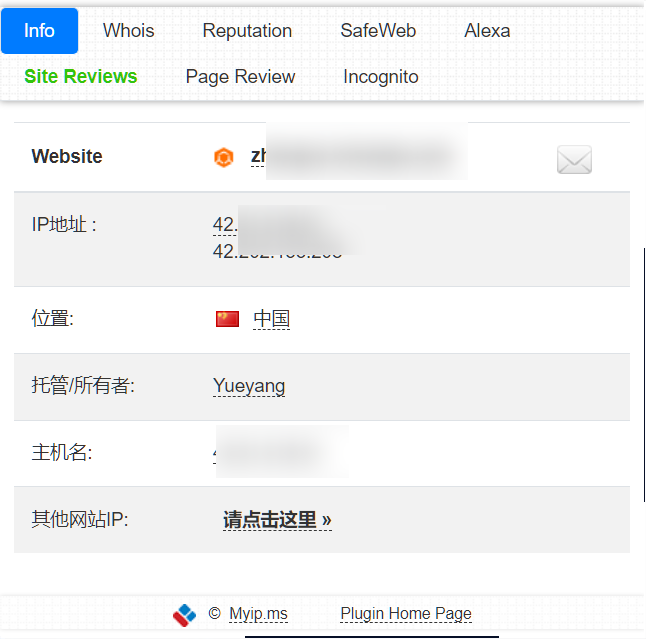Click the China flag icon
This screenshot has width=646, height=639.
click(228, 319)
